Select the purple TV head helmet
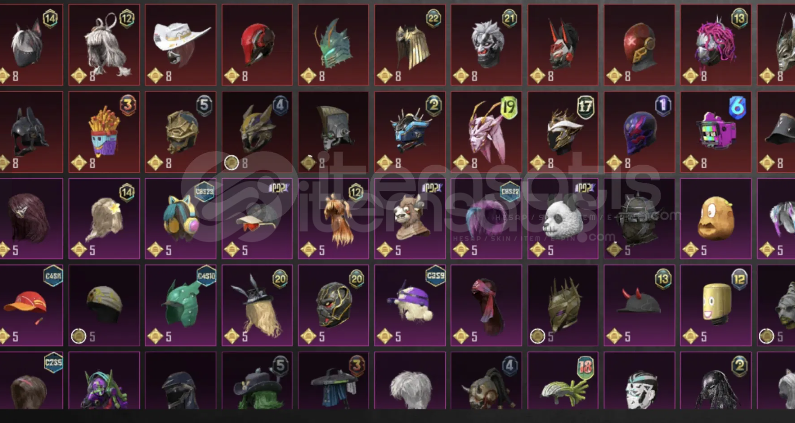 pos(716,132)
